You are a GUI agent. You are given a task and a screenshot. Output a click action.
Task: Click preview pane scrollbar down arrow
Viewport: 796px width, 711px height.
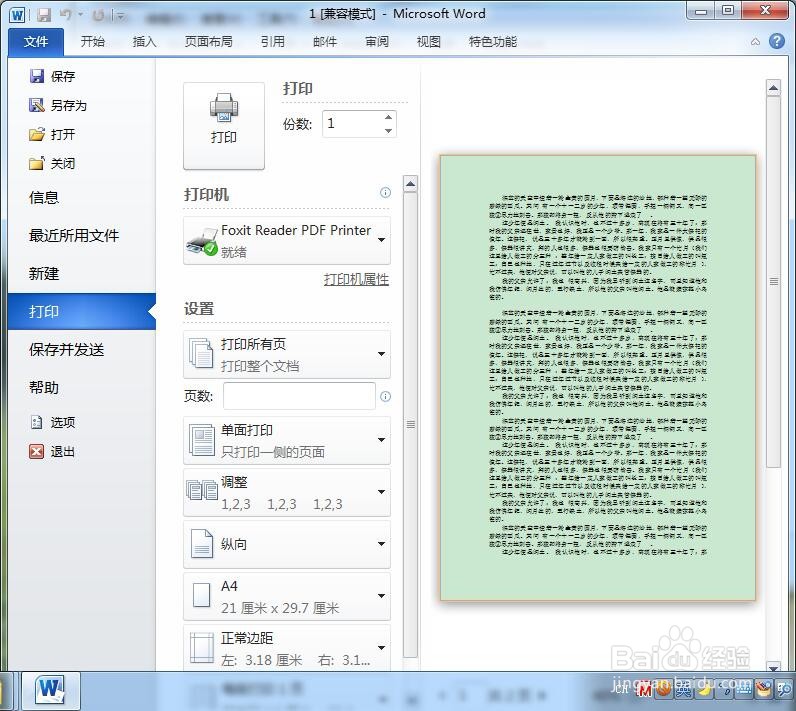773,665
